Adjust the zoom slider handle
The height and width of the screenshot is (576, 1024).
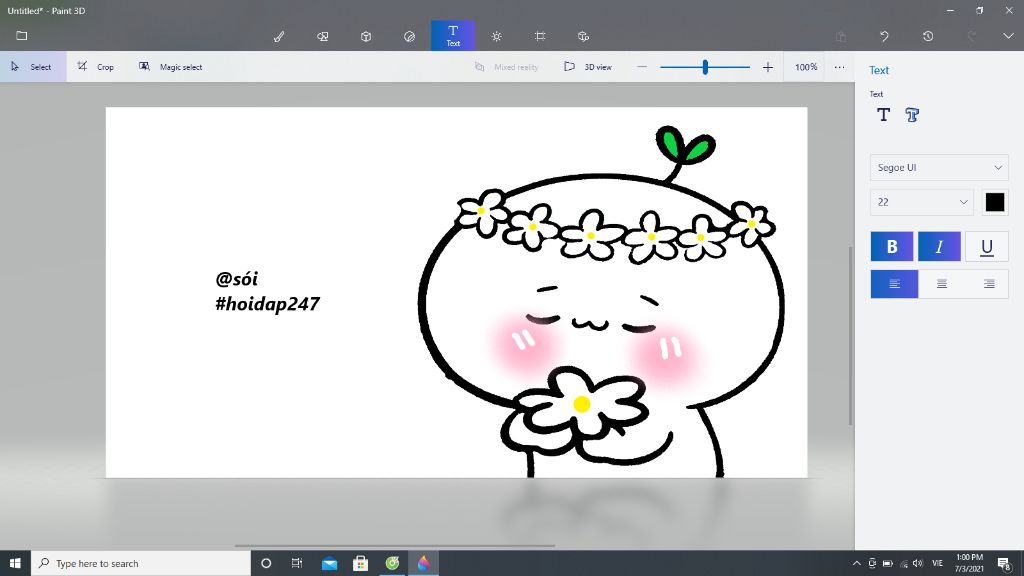tap(705, 67)
